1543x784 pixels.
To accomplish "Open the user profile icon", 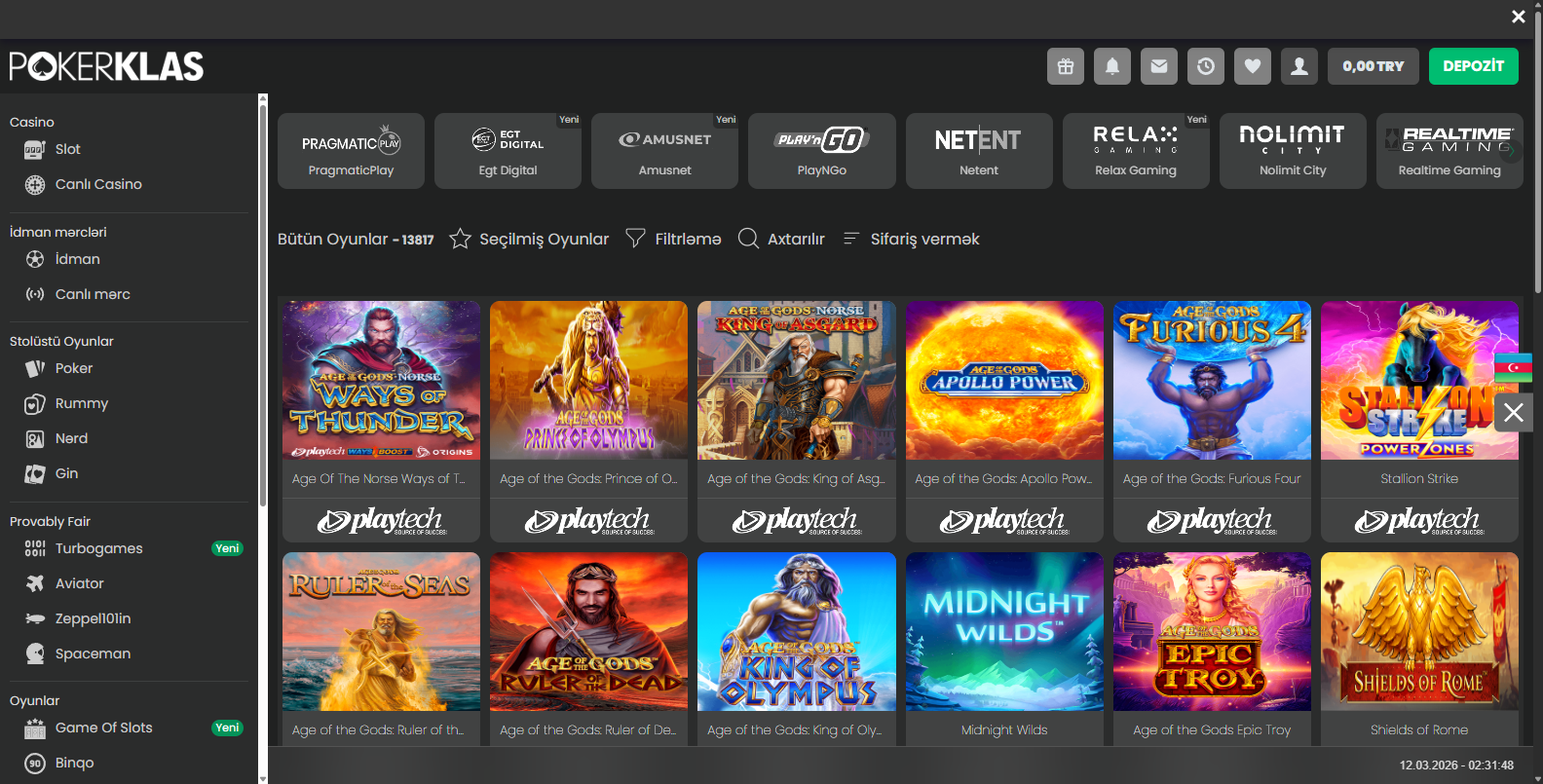I will [x=1298, y=66].
